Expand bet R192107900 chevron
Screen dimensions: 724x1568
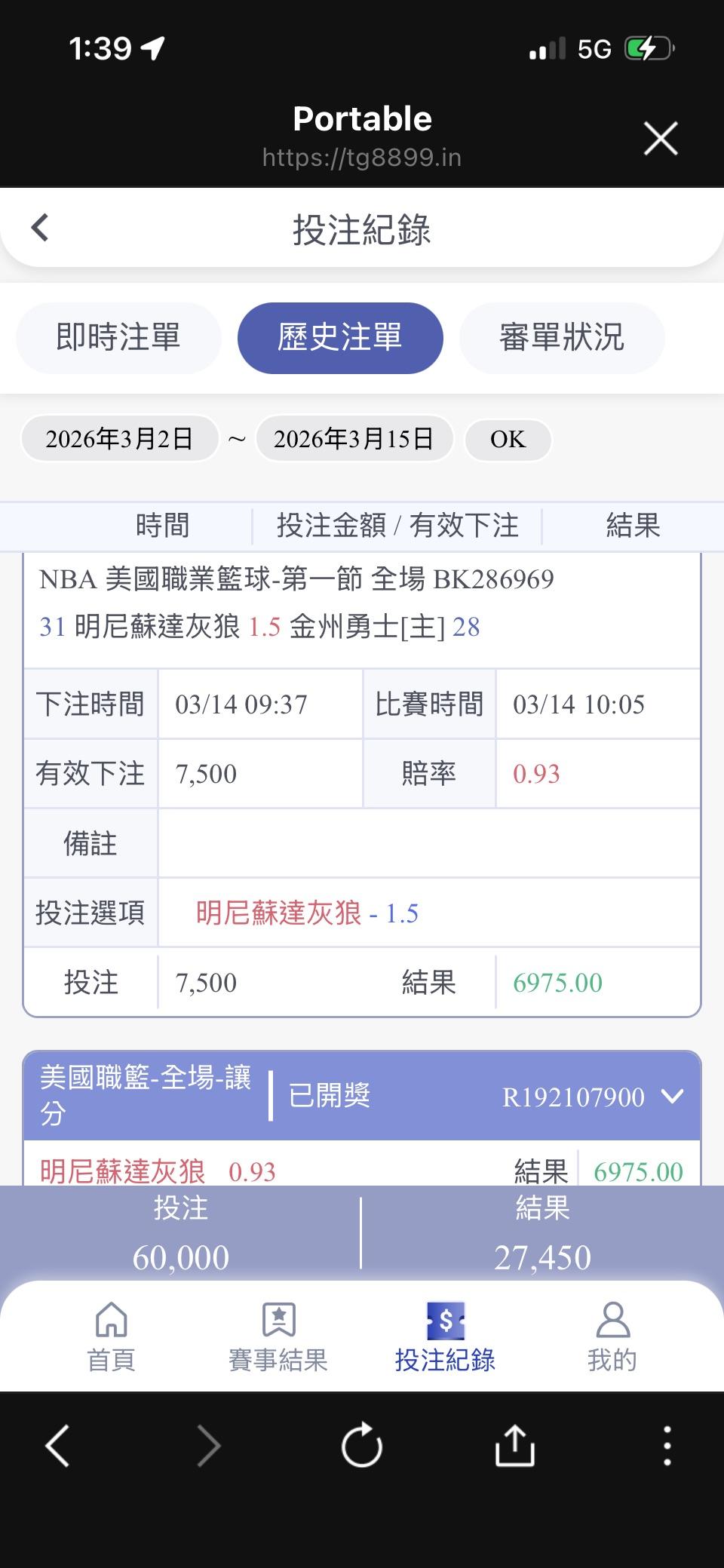[672, 1096]
